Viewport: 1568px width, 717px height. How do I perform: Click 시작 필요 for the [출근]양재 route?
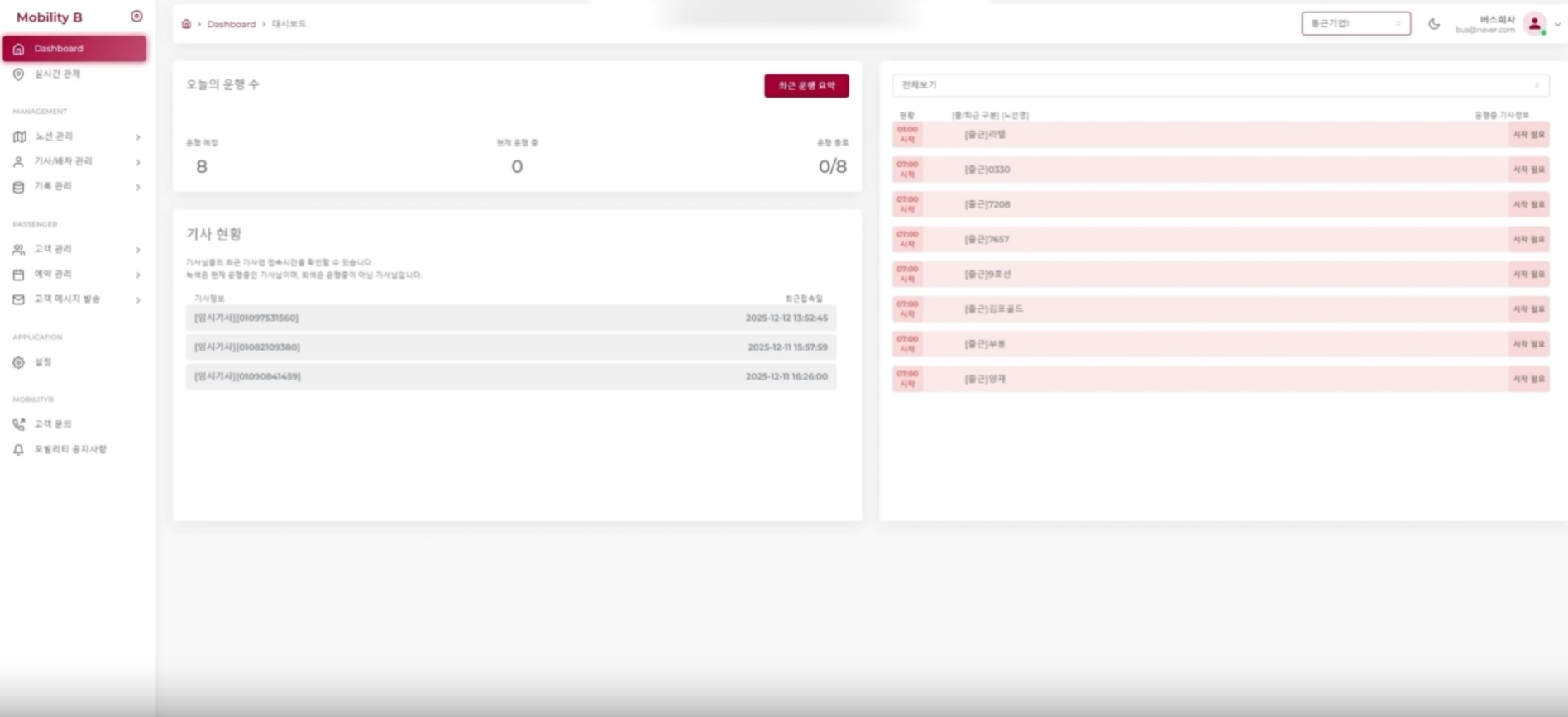coord(1528,380)
